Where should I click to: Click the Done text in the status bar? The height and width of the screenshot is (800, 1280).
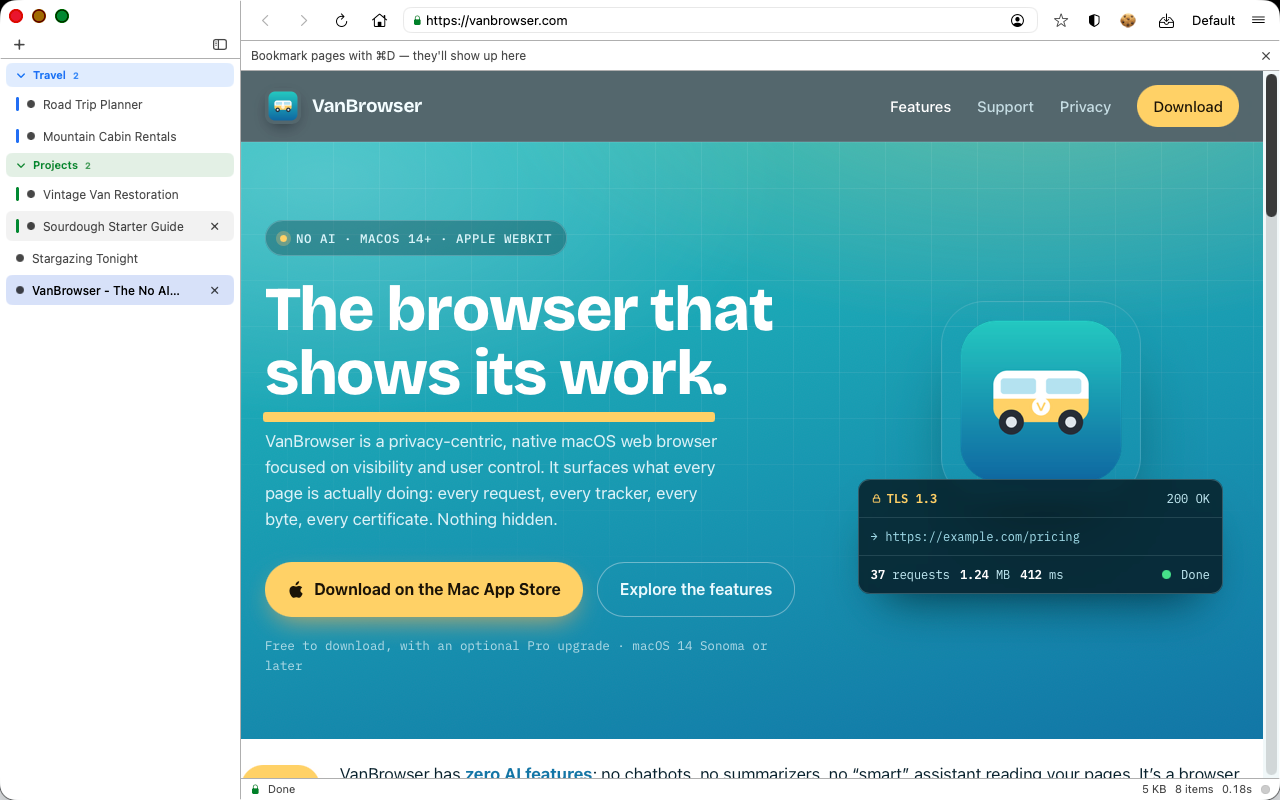[282, 789]
